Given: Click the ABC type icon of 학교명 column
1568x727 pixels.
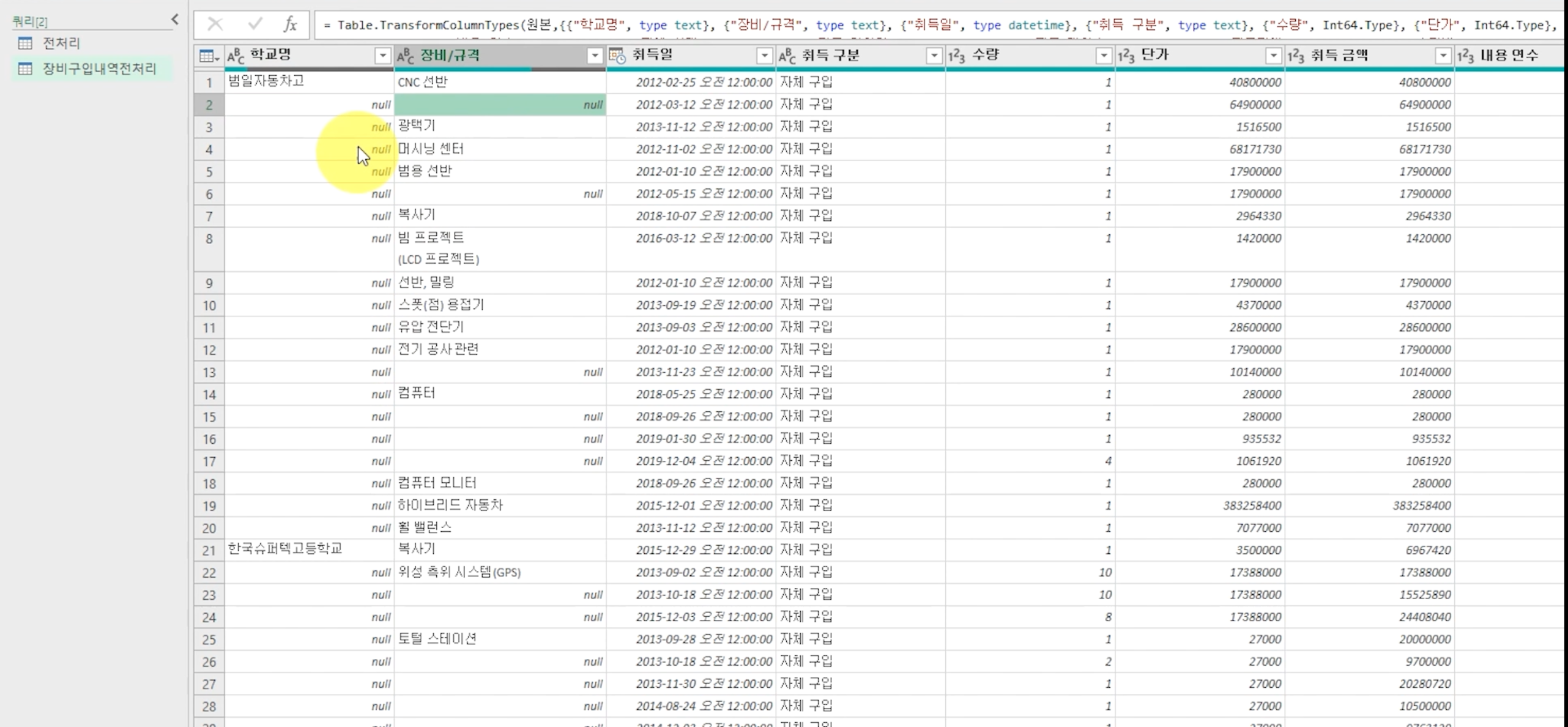Looking at the screenshot, I should pos(236,56).
